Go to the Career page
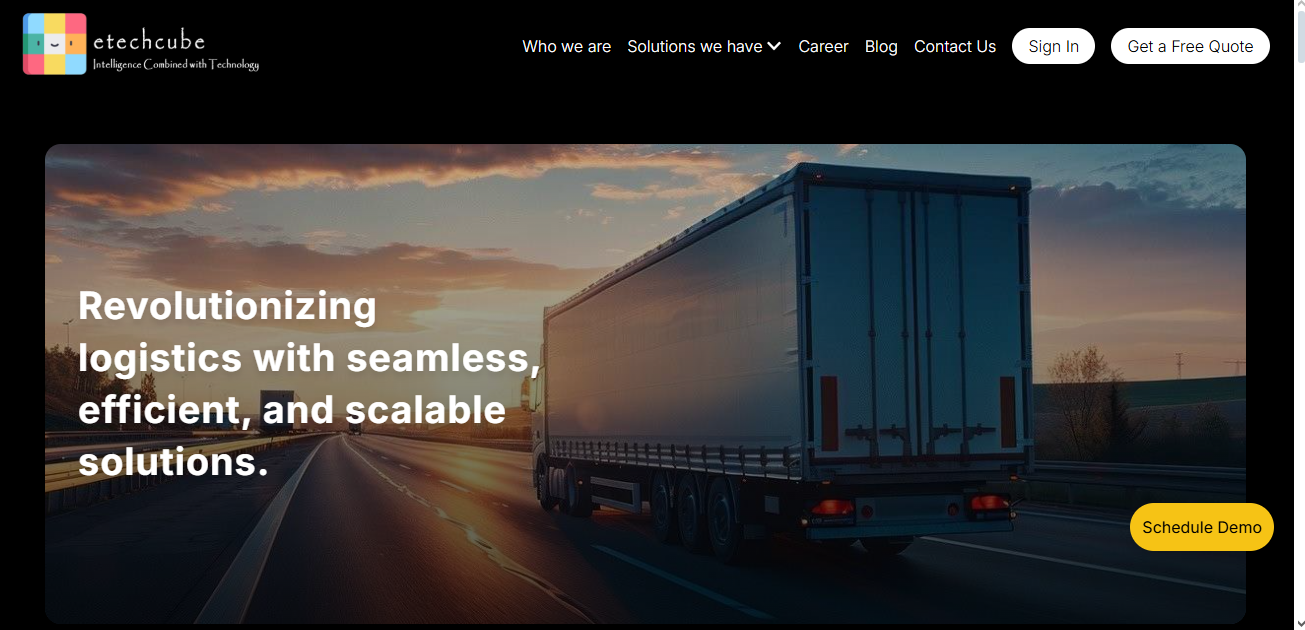 click(x=823, y=46)
